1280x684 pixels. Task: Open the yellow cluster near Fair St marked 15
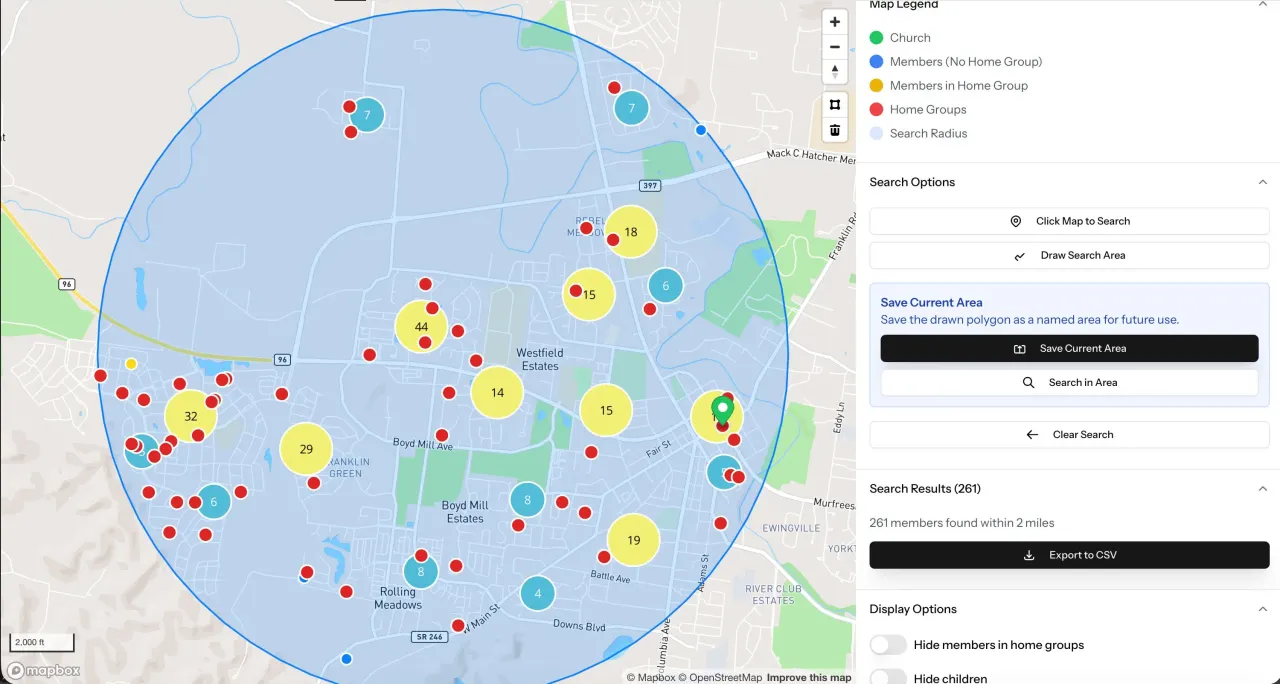pos(606,410)
